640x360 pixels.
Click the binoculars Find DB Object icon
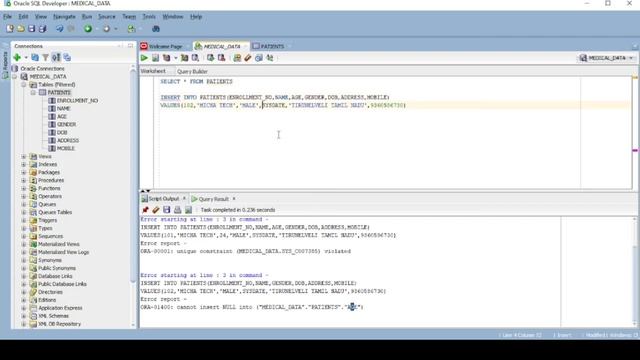click(x=156, y=29)
